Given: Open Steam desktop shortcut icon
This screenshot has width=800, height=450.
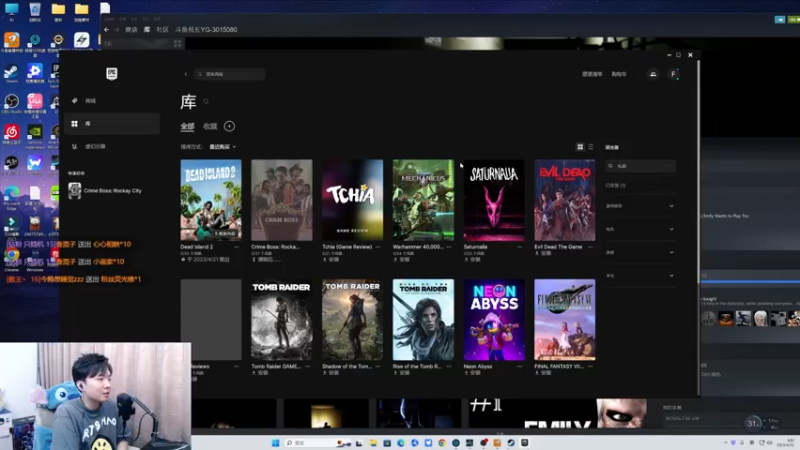Looking at the screenshot, I should click(x=11, y=73).
